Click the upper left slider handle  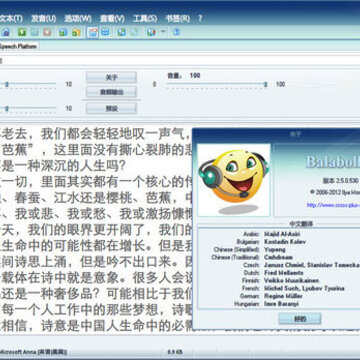click(x=7, y=85)
